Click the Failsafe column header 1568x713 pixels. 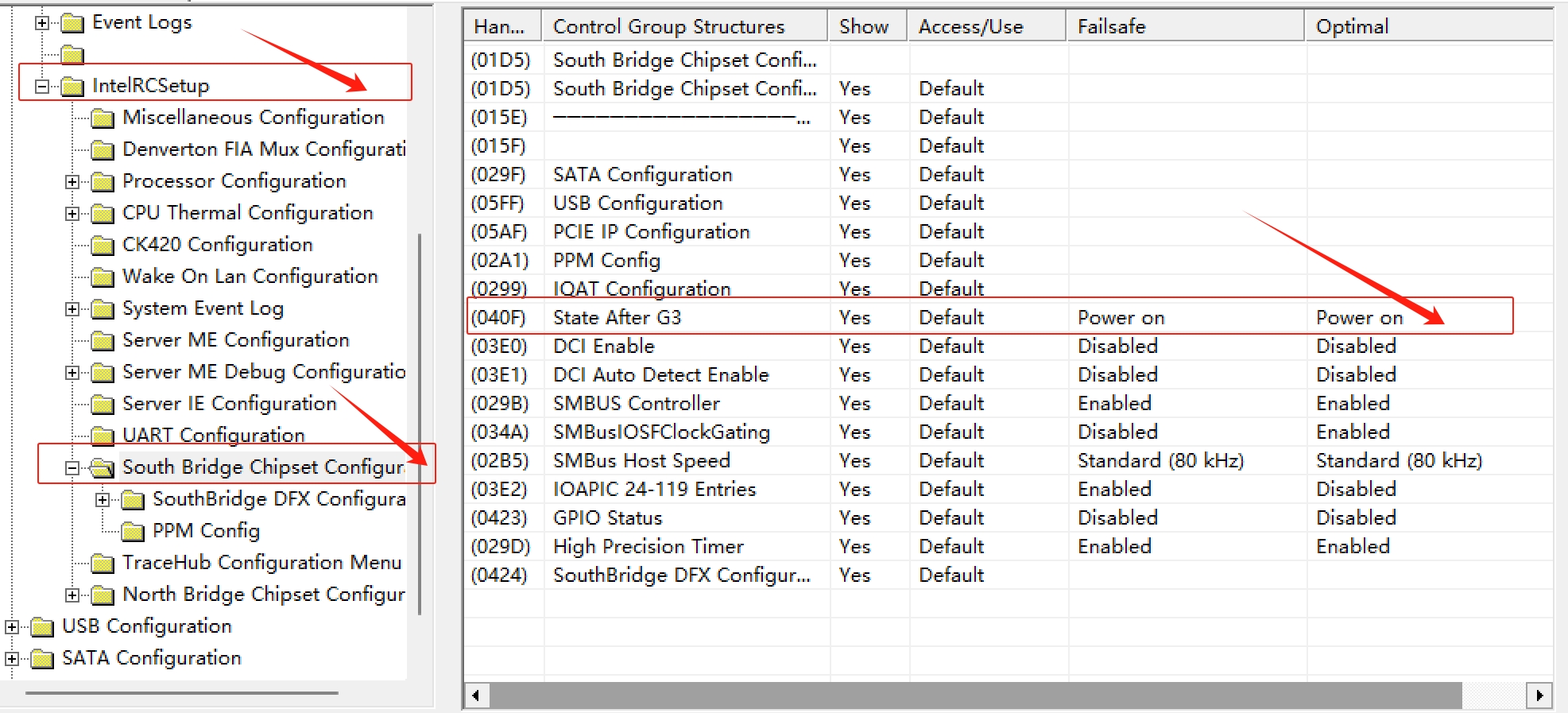(x=1186, y=26)
